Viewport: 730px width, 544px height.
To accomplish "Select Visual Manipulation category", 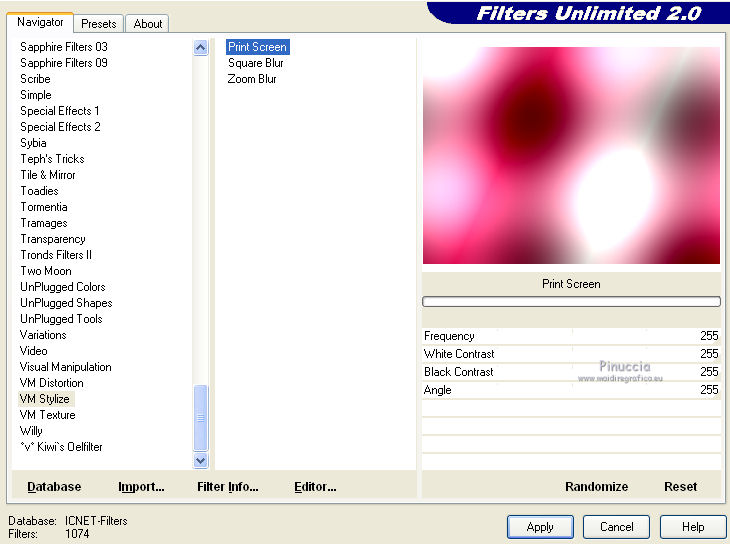I will click(x=65, y=367).
